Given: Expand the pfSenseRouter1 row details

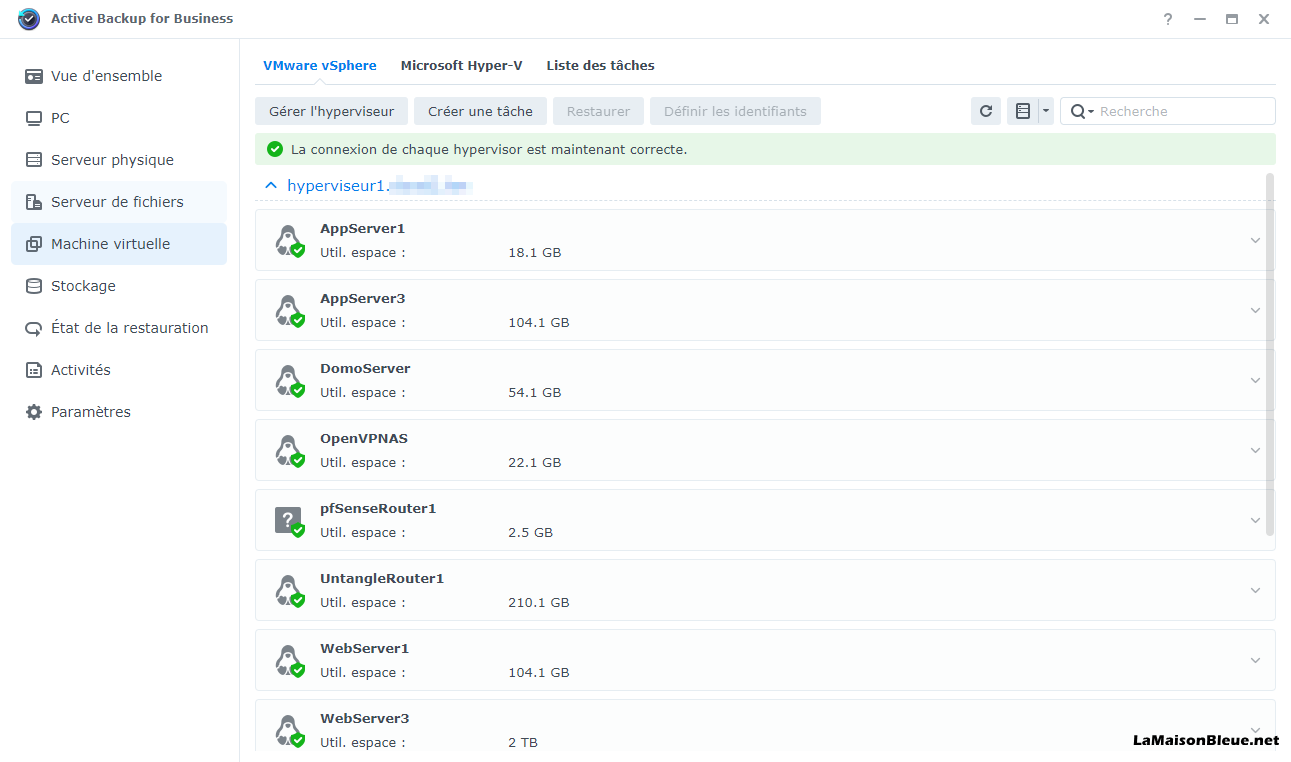Looking at the screenshot, I should pyautogui.click(x=1255, y=520).
